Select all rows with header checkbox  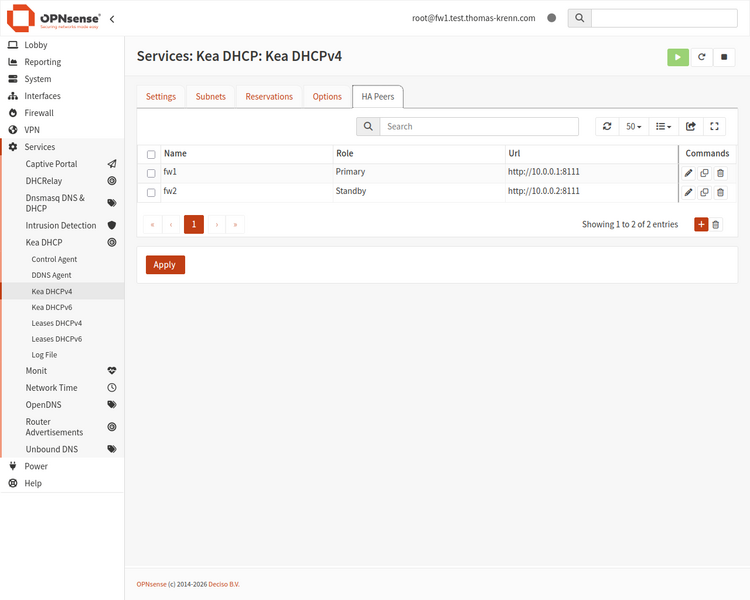pyautogui.click(x=151, y=155)
